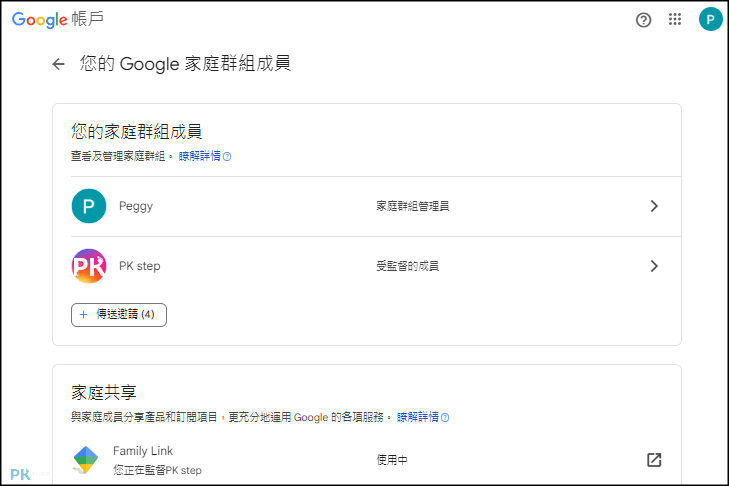Click 查看及管理家庭群組 description text
729x486 pixels.
[x=122, y=156]
